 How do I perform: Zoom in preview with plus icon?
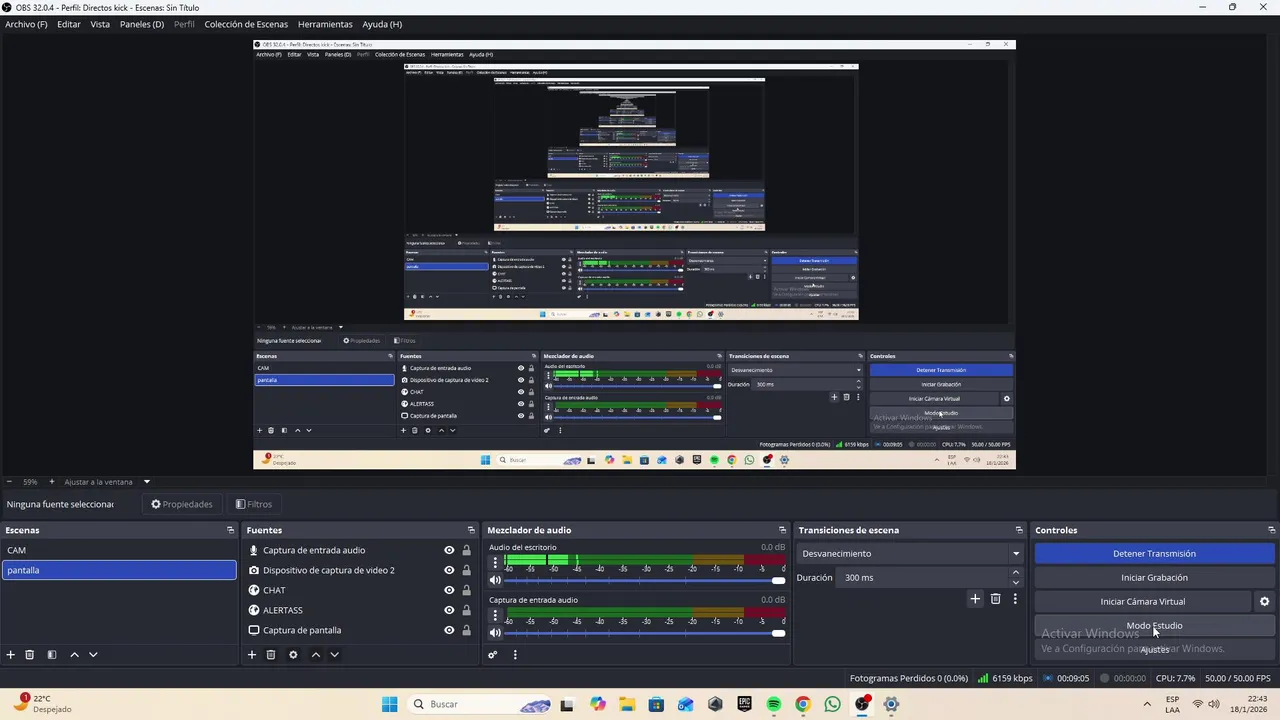(52, 482)
